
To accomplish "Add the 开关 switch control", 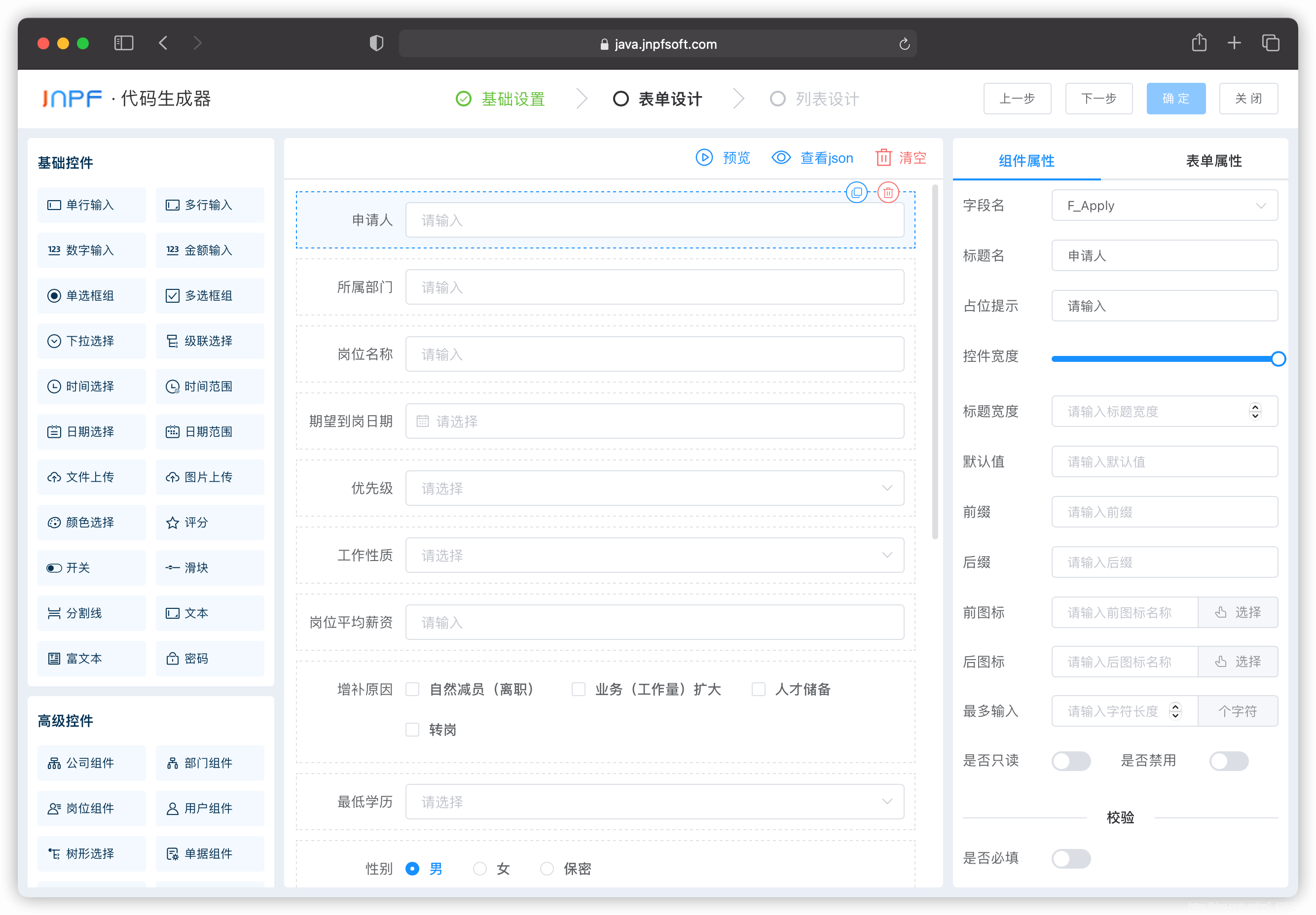I will point(92,567).
